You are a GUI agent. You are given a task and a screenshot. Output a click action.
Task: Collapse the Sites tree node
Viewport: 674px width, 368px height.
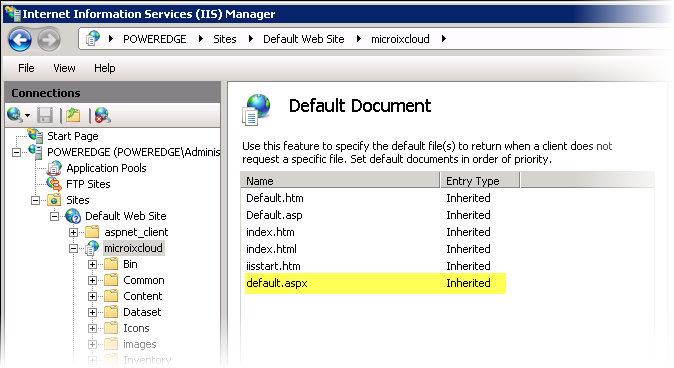(35, 200)
